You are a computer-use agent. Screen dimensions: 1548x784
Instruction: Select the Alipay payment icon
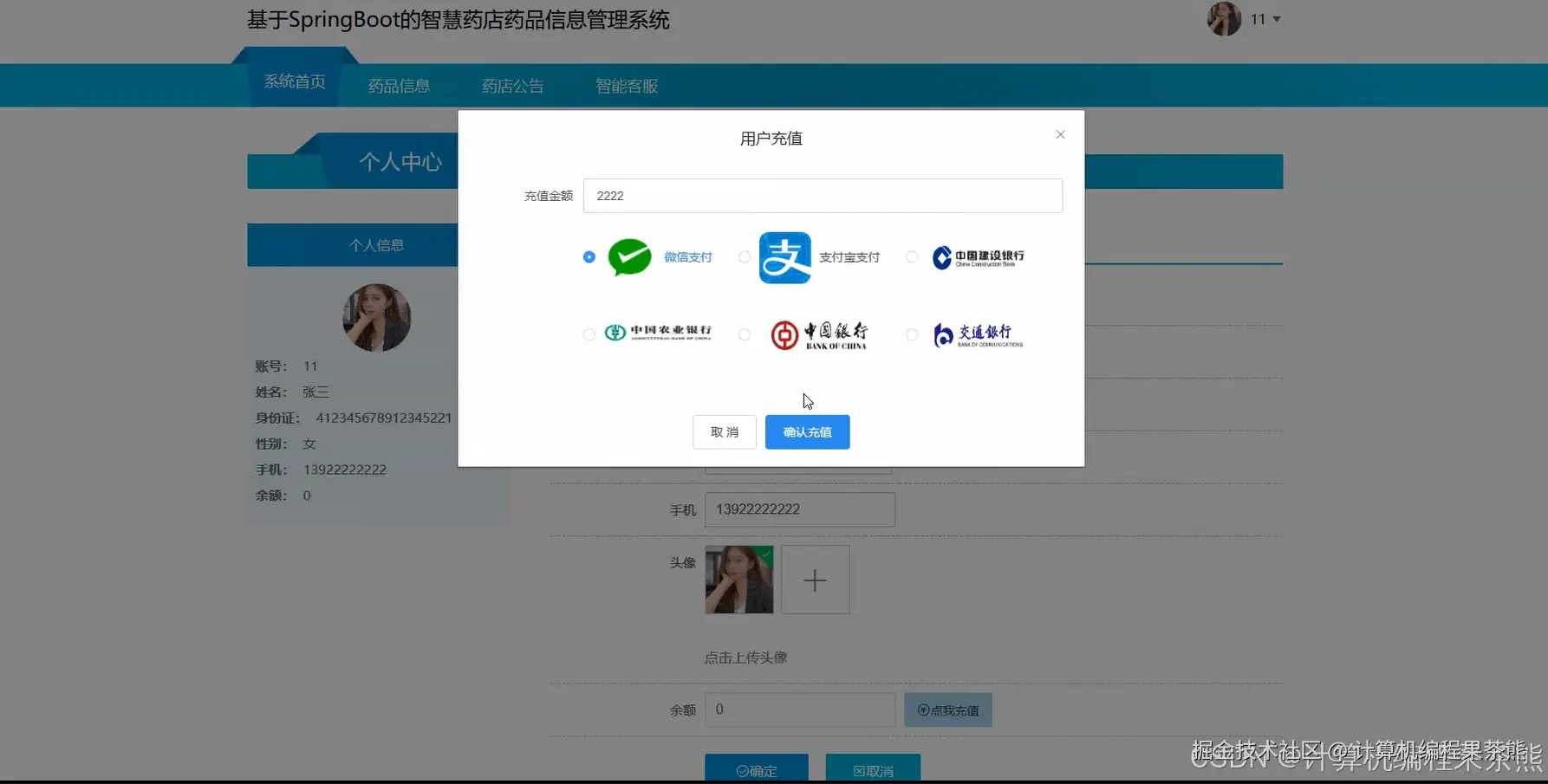(x=784, y=257)
